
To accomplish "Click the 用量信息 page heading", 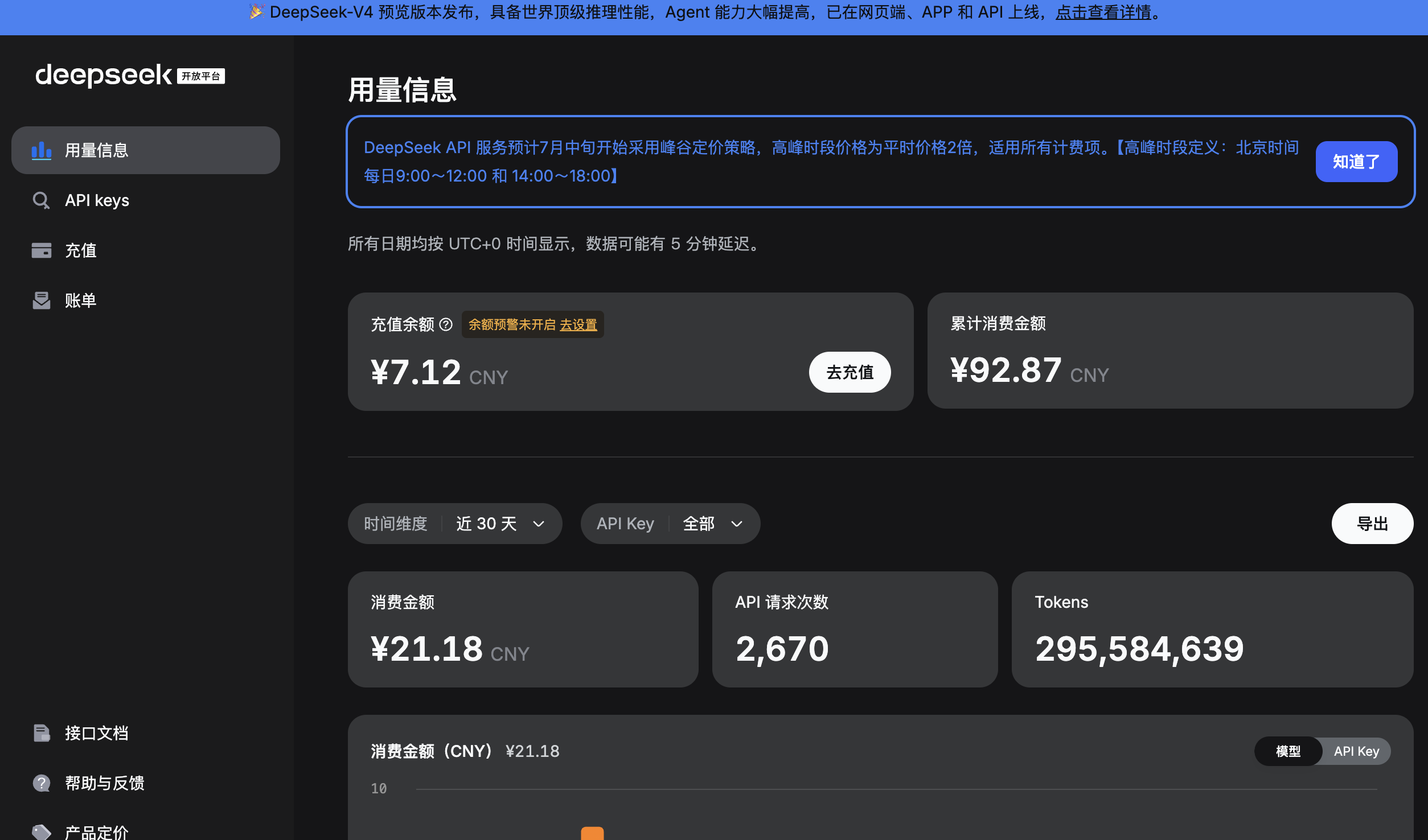I will 402,90.
